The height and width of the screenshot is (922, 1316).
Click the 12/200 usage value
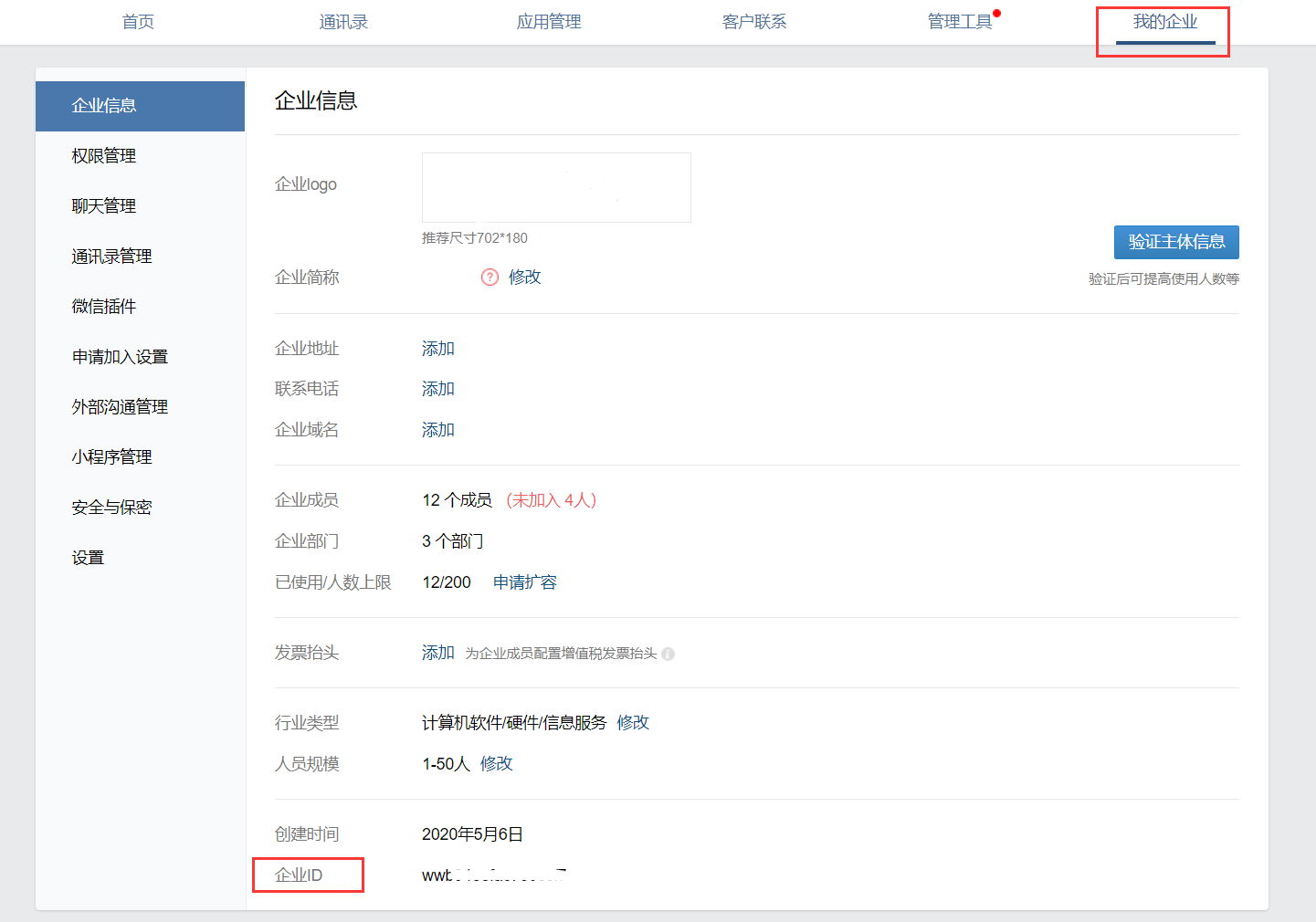[x=447, y=582]
